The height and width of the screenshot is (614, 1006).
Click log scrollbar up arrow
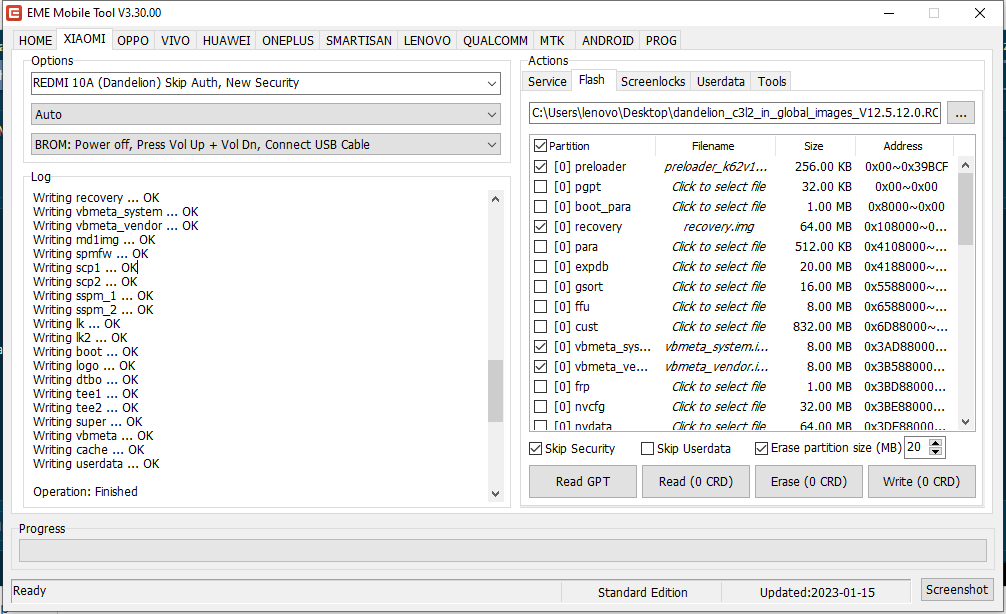495,199
